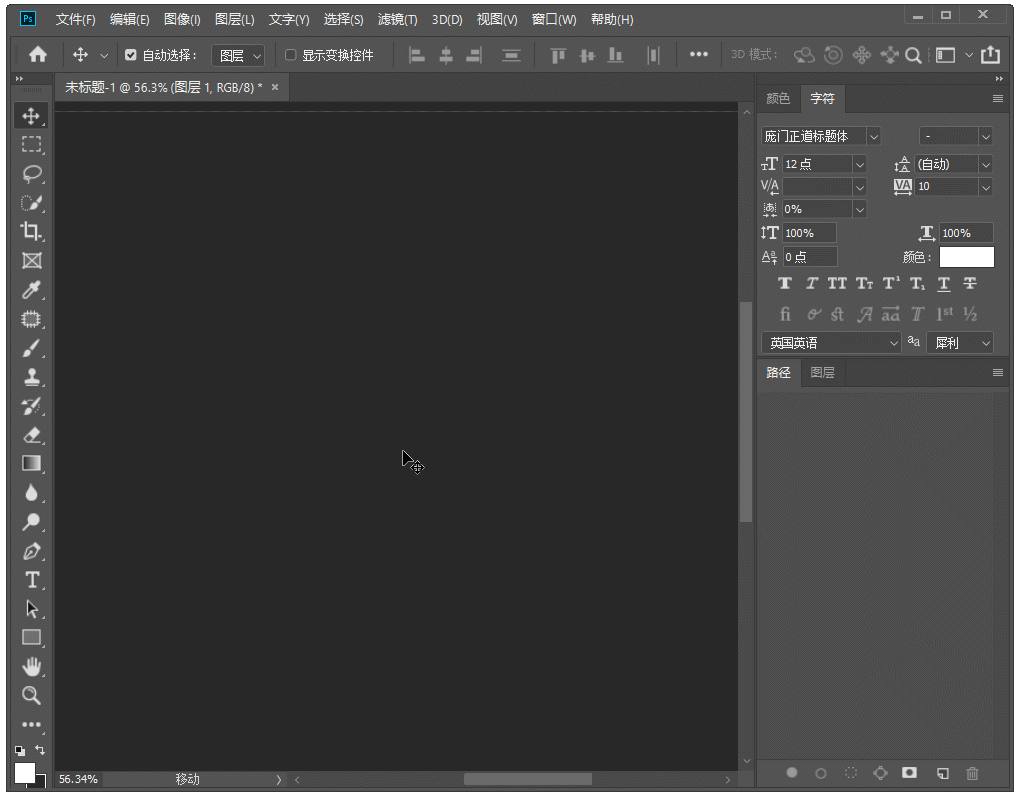
Task: Click the white text color swatch
Action: tap(967, 257)
